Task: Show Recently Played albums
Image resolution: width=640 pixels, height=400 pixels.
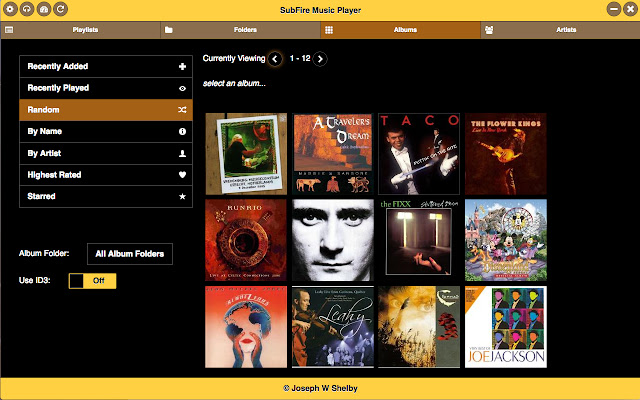Action: point(106,88)
